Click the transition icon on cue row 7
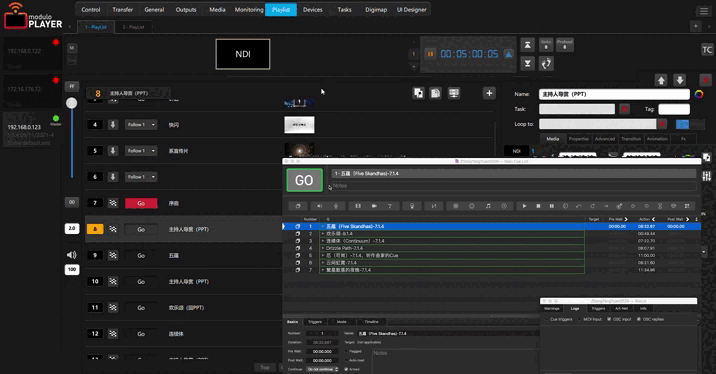The height and width of the screenshot is (374, 716). (x=113, y=203)
